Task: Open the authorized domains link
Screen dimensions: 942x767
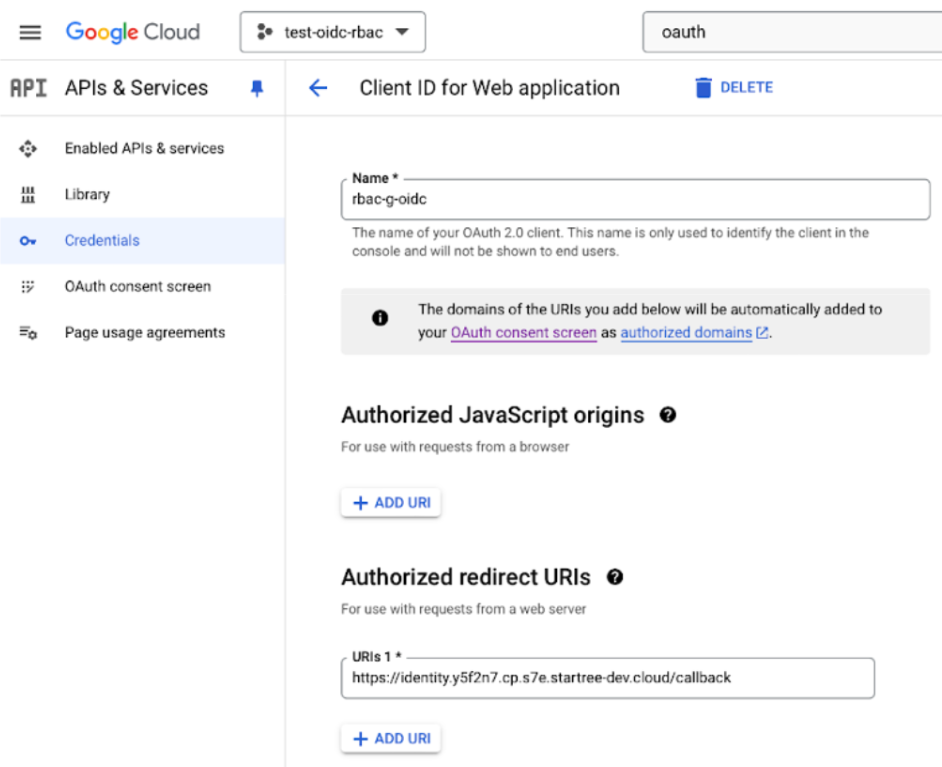Action: tap(685, 333)
